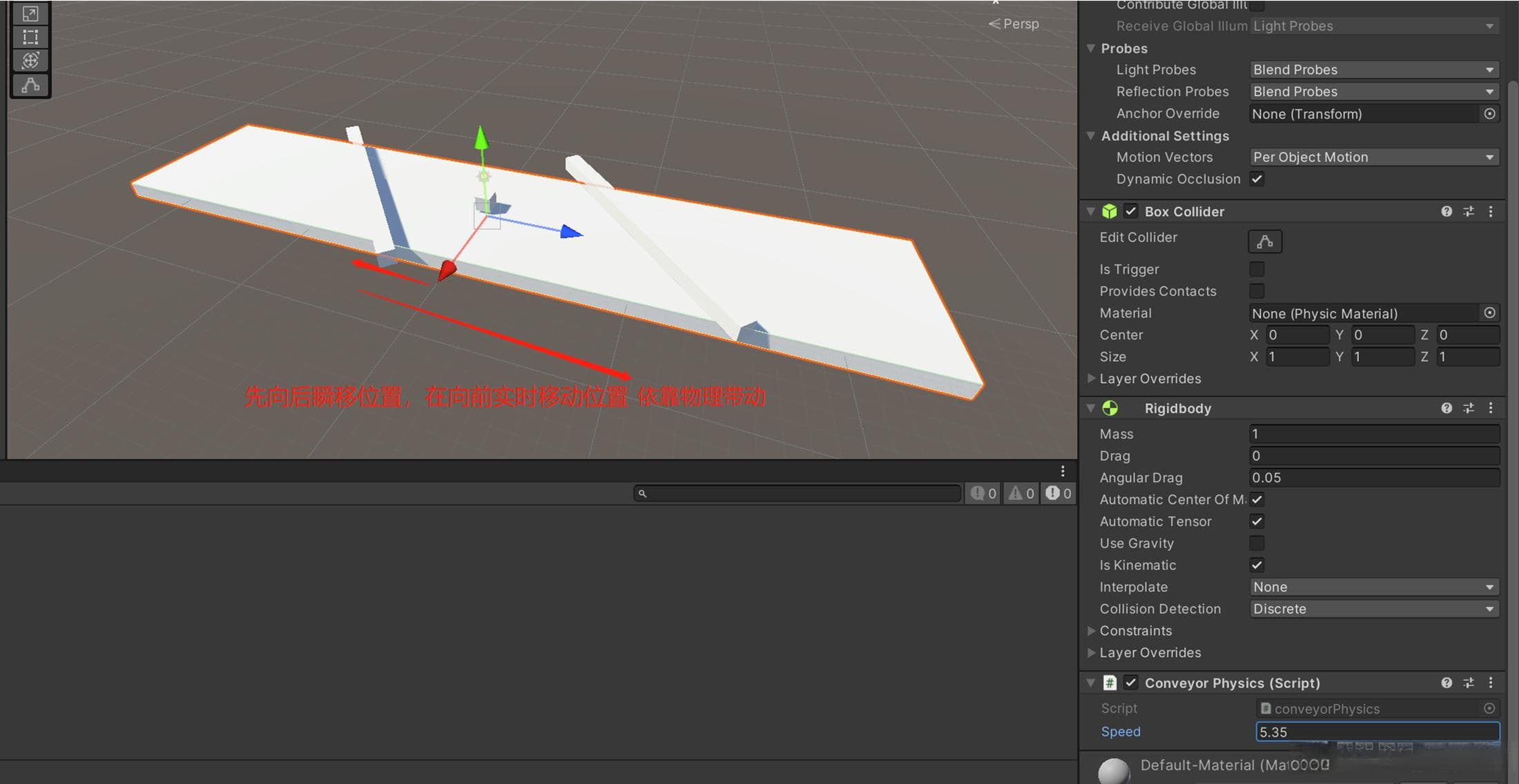Collapse the Box Collider component
The width and height of the screenshot is (1519, 784).
(x=1091, y=211)
